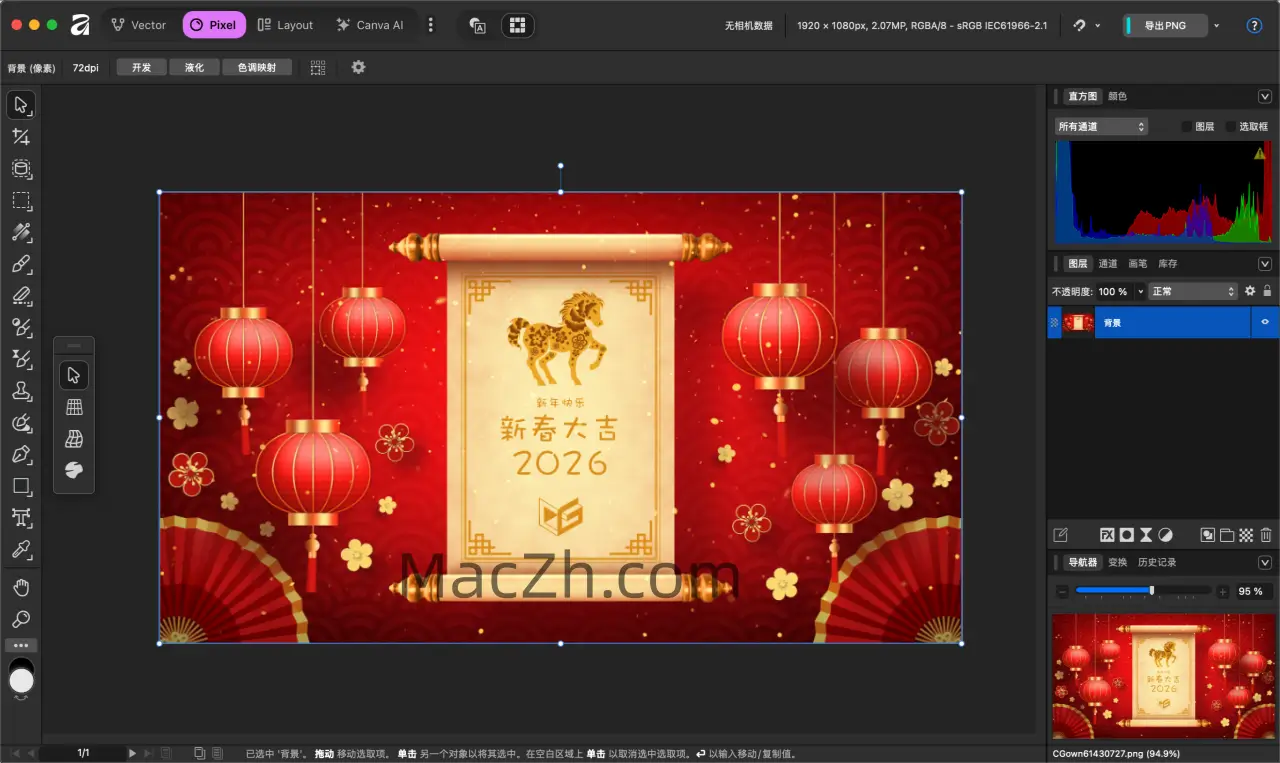The width and height of the screenshot is (1280, 763).
Task: Select the Zoom tool
Action: click(22, 620)
